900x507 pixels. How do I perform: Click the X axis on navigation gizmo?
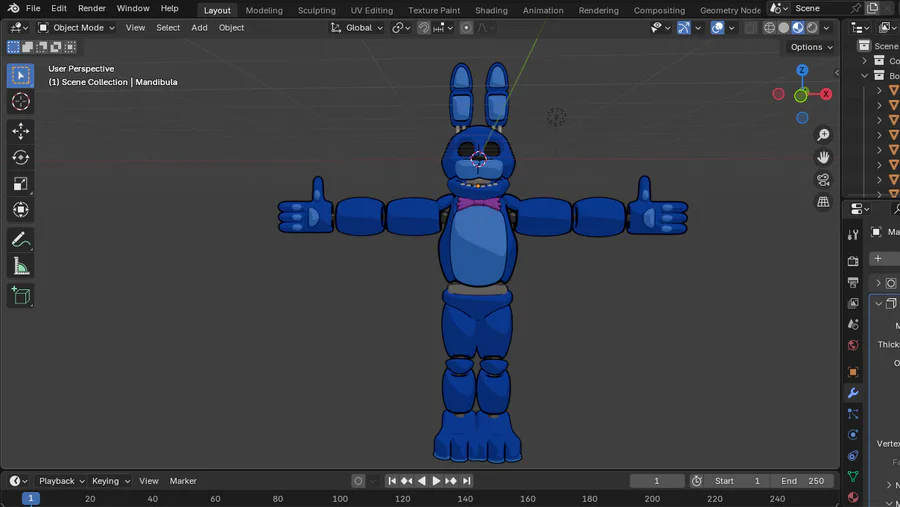(x=826, y=94)
